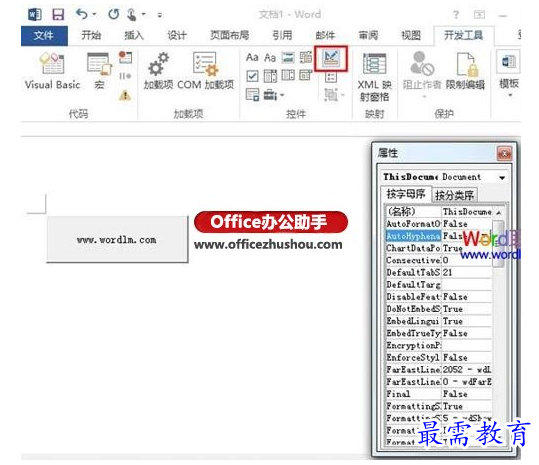The height and width of the screenshot is (465, 539).
Task: Switch to the 页面布局 tab
Action: coord(230,35)
